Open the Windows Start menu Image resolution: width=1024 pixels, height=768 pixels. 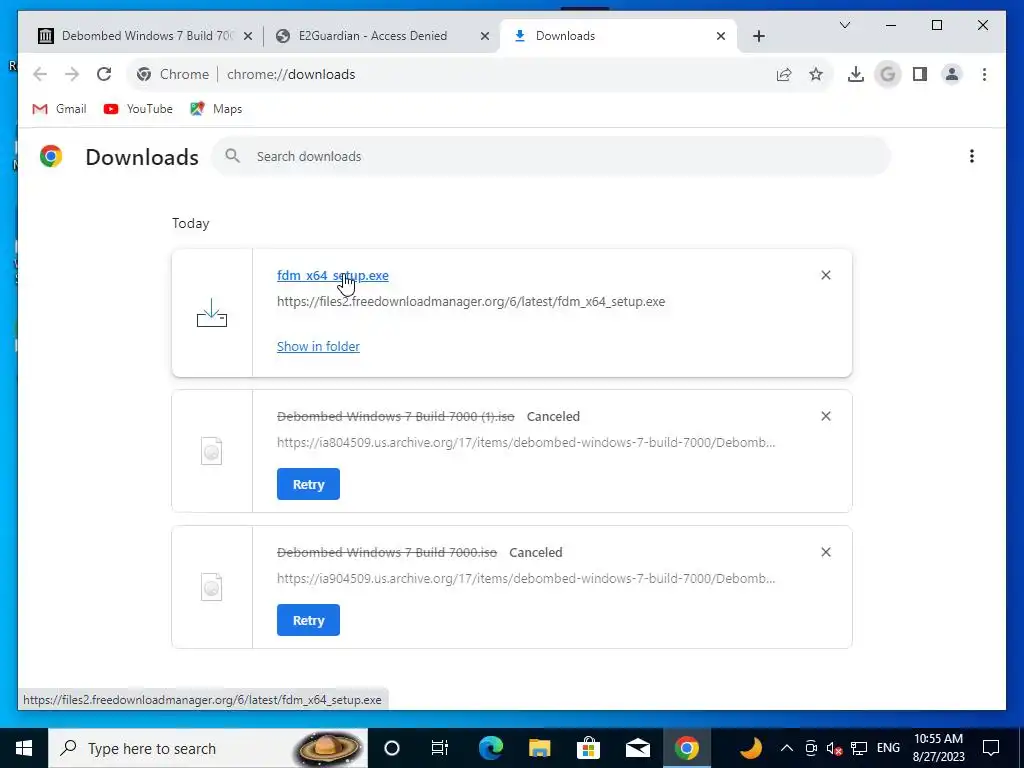point(24,748)
